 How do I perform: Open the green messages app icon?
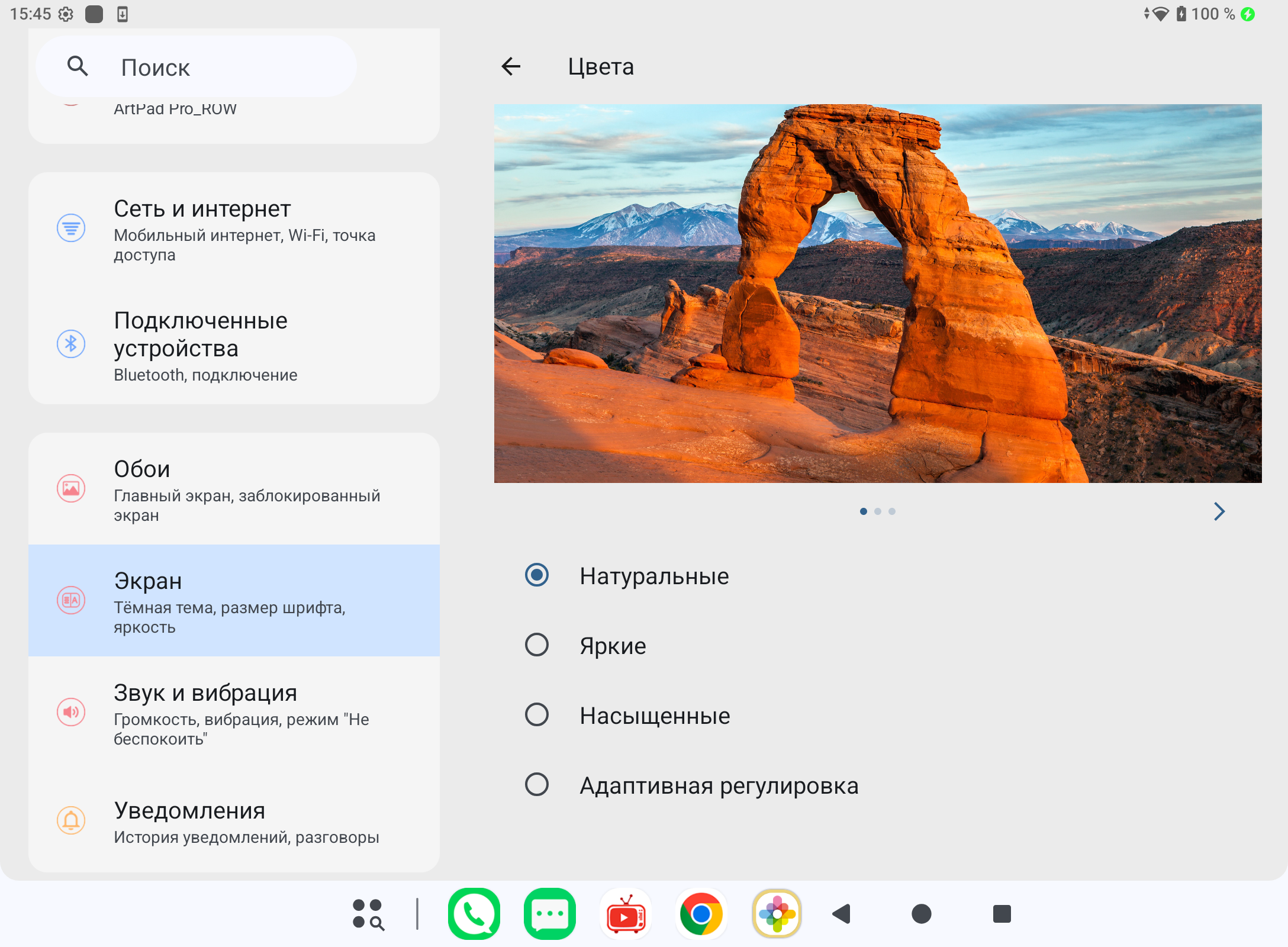tap(549, 913)
